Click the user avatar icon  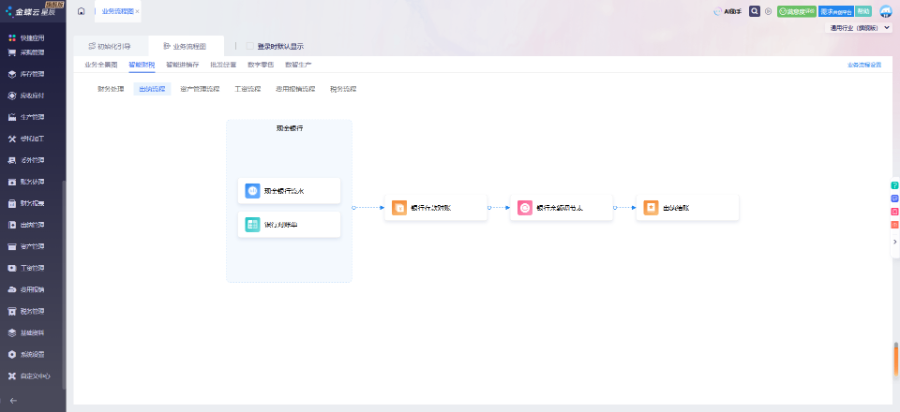click(885, 11)
